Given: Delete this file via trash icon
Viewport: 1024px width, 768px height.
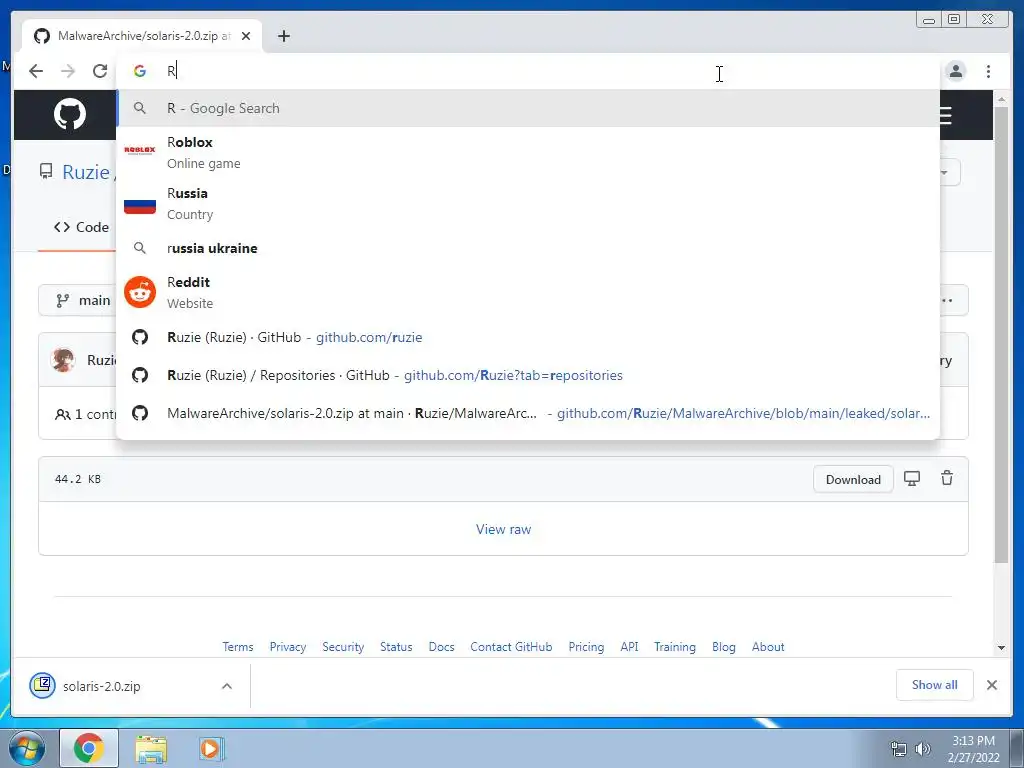Looking at the screenshot, I should click(947, 478).
